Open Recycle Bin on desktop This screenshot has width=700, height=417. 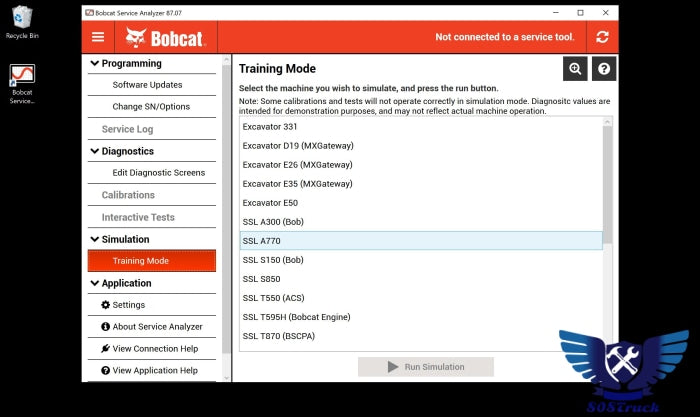point(22,20)
